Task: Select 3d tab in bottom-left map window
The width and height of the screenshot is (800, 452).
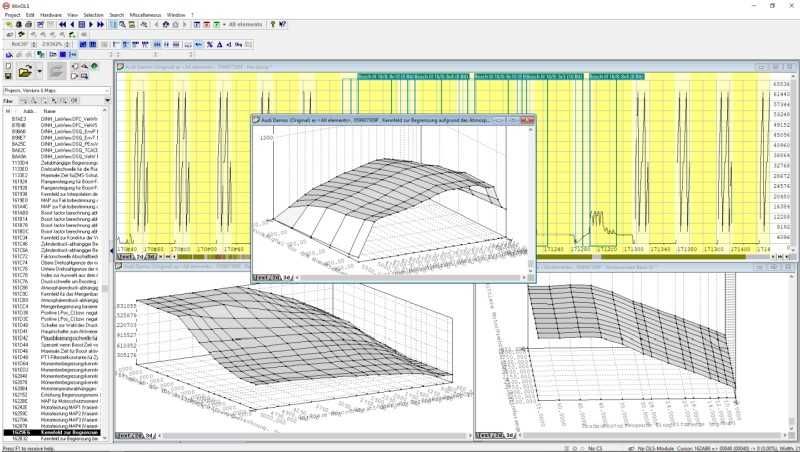Action: pyautogui.click(x=149, y=436)
